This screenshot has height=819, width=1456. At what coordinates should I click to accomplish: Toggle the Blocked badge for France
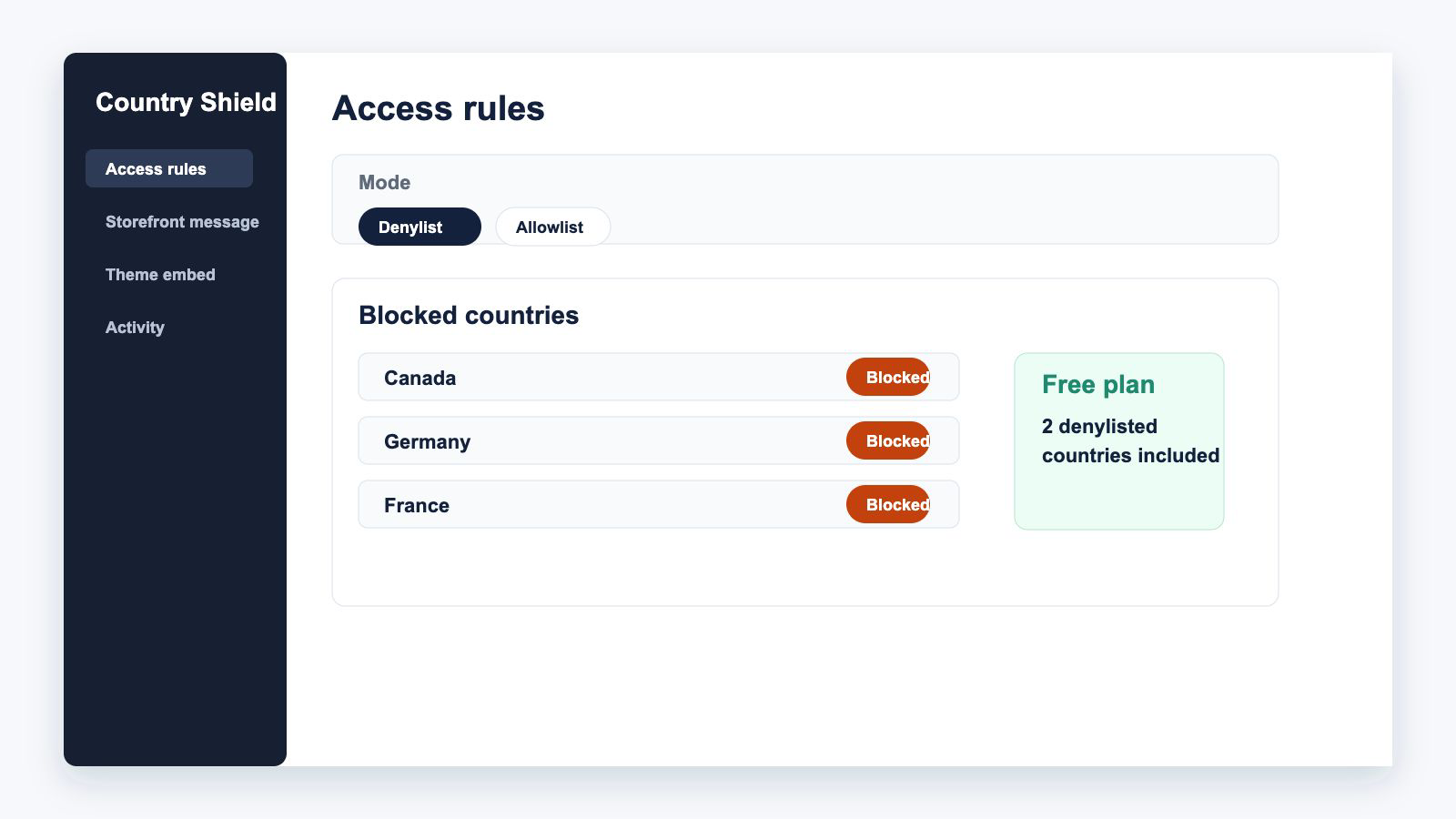tap(888, 504)
